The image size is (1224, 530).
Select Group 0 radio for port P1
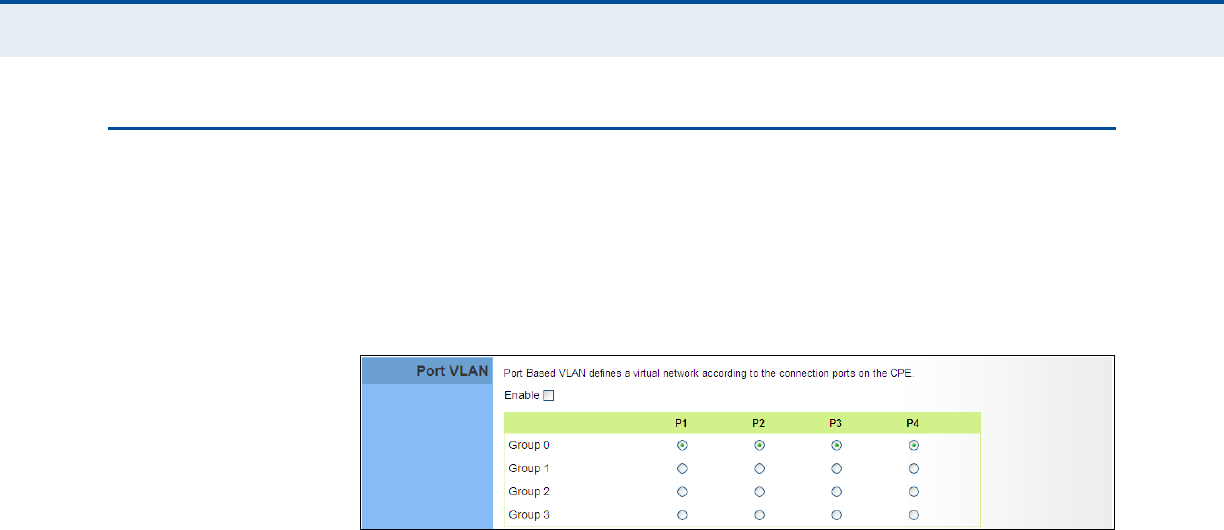(682, 445)
